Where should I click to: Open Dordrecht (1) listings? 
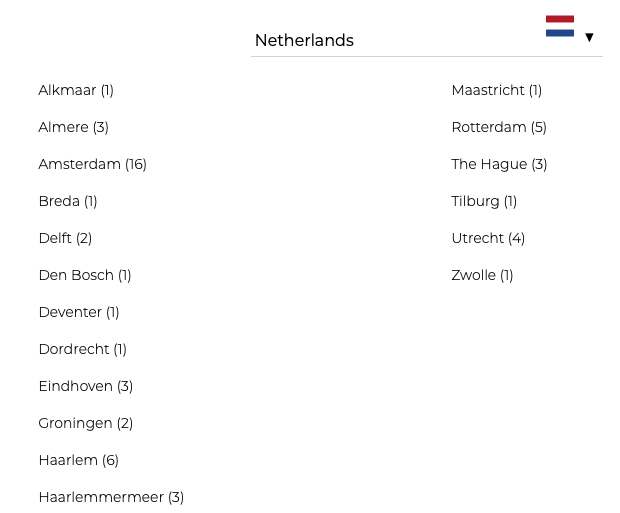coord(82,349)
